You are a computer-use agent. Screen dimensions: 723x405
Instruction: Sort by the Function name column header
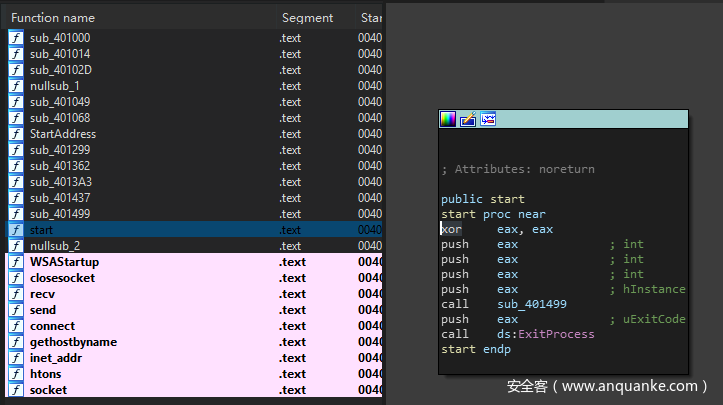[53, 18]
